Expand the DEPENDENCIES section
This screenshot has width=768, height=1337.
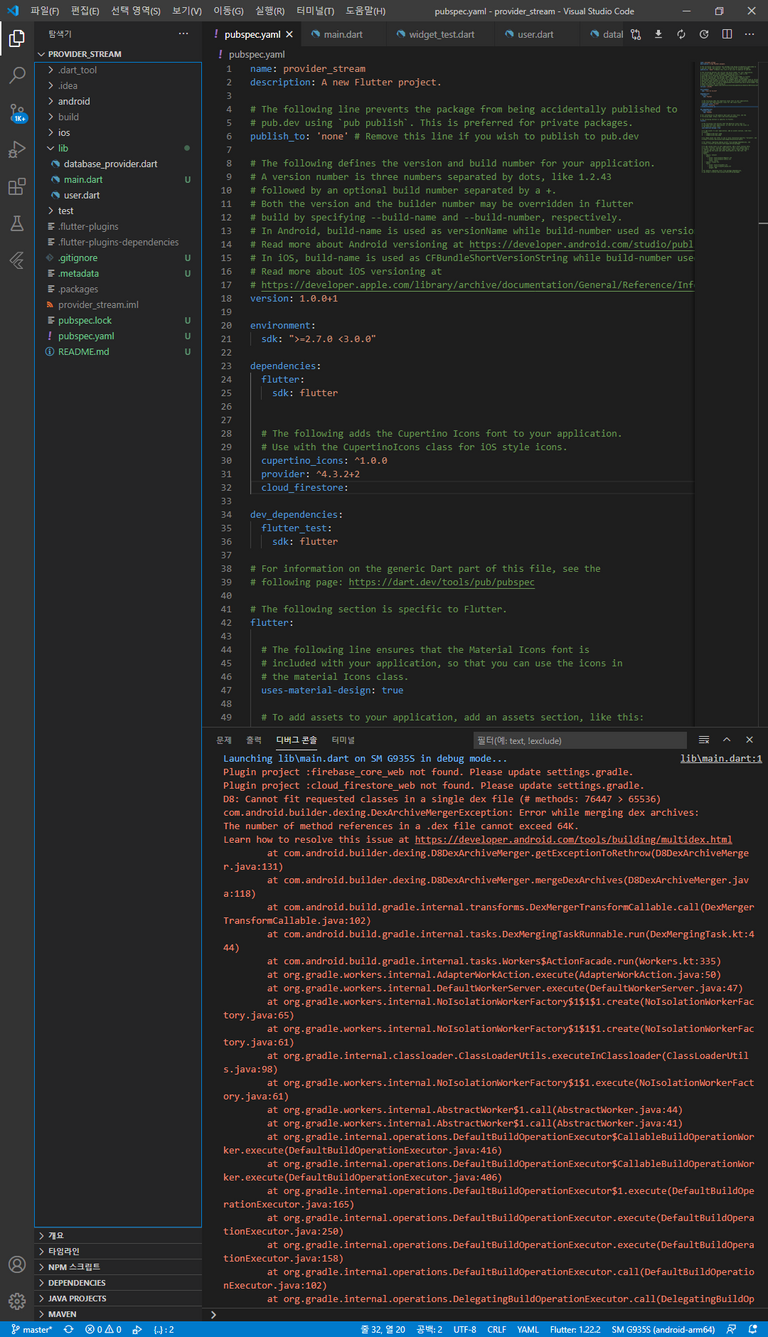[x=118, y=1283]
